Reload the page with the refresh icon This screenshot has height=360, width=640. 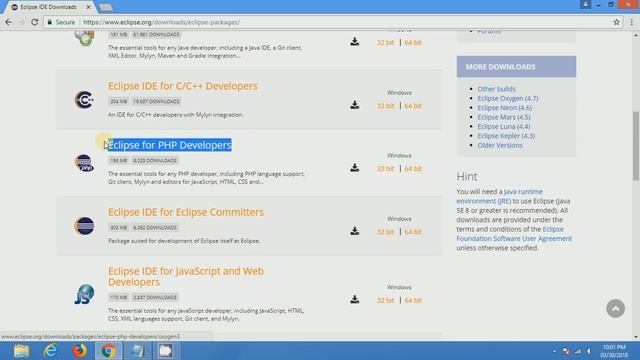coord(35,22)
